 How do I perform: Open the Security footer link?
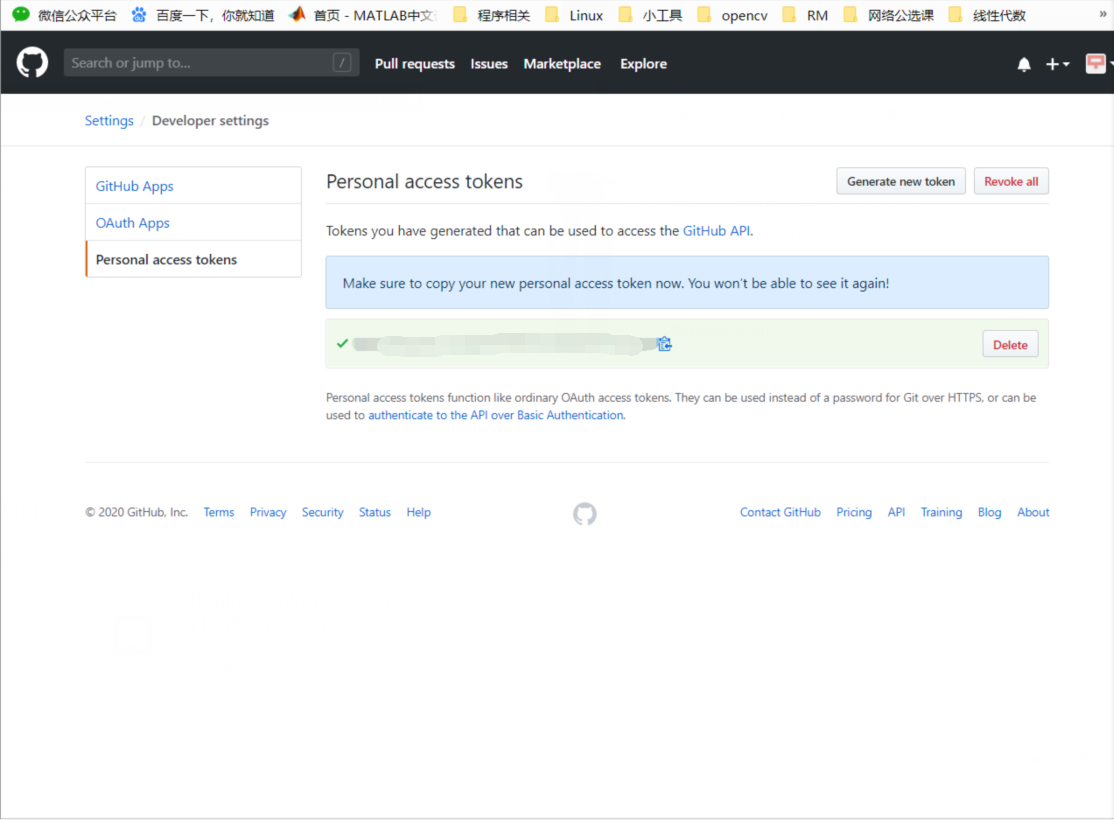coord(323,512)
